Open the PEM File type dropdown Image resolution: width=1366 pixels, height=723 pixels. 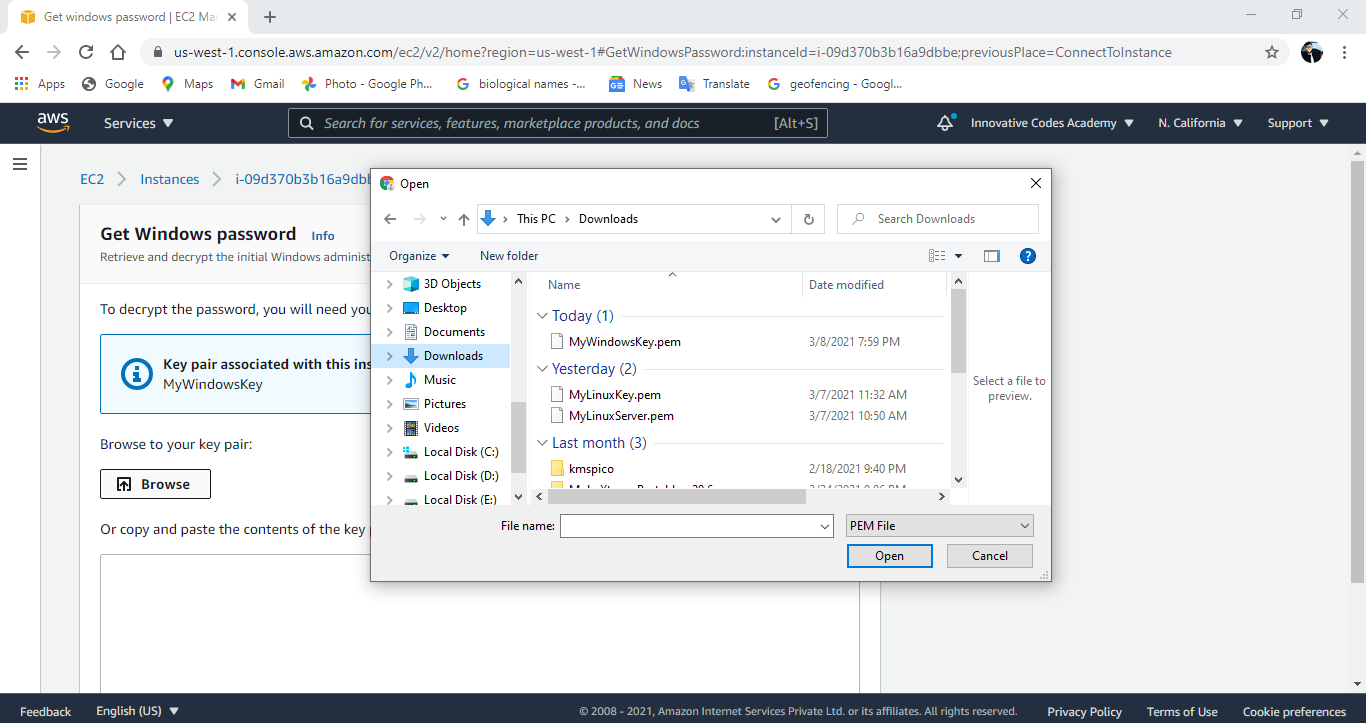point(939,526)
